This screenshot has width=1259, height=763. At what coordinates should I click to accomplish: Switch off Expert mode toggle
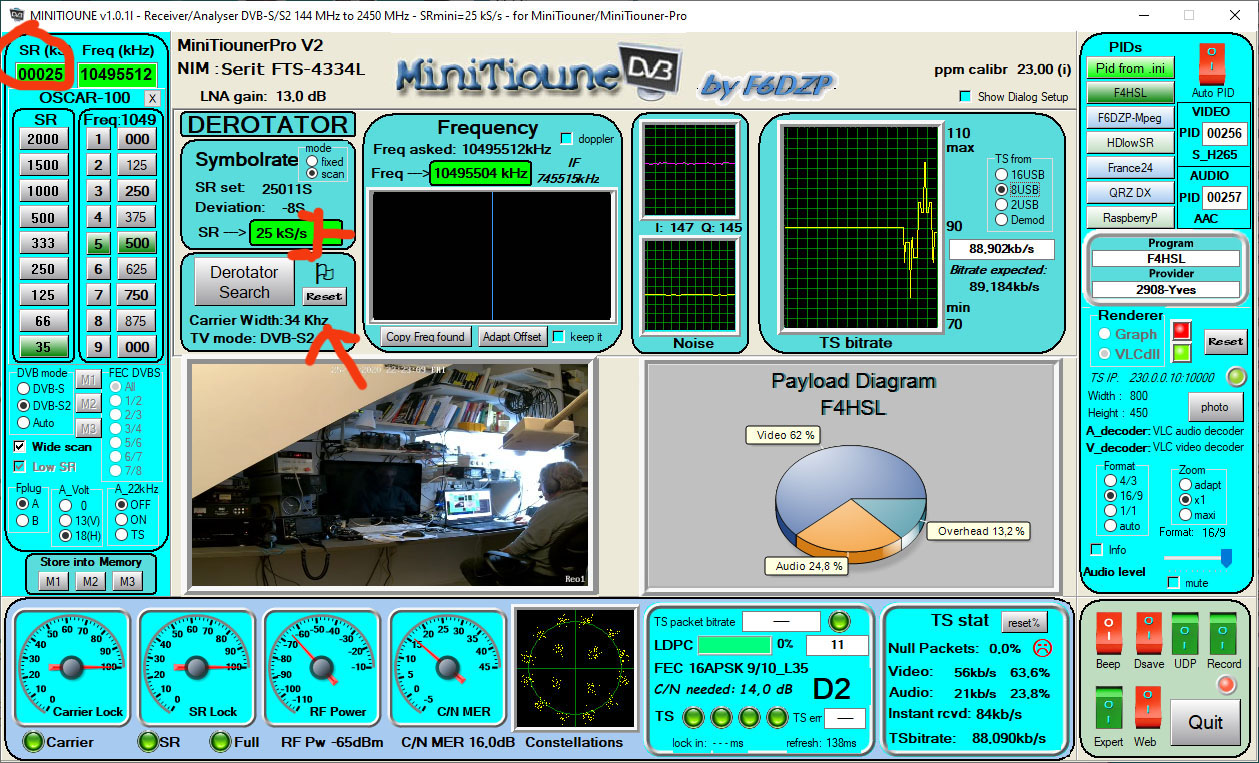(1107, 707)
